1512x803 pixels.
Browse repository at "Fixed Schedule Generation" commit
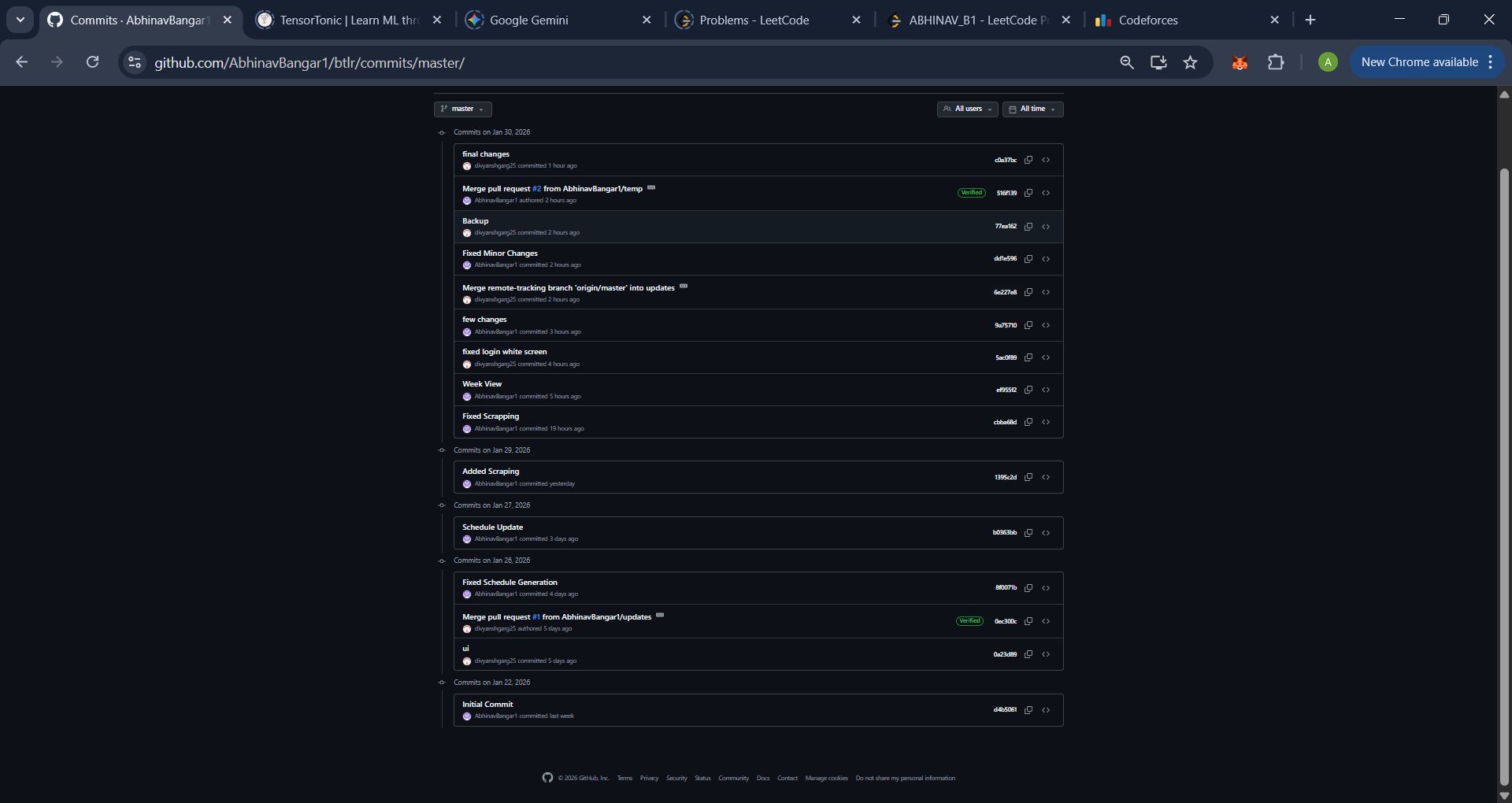click(x=1046, y=588)
